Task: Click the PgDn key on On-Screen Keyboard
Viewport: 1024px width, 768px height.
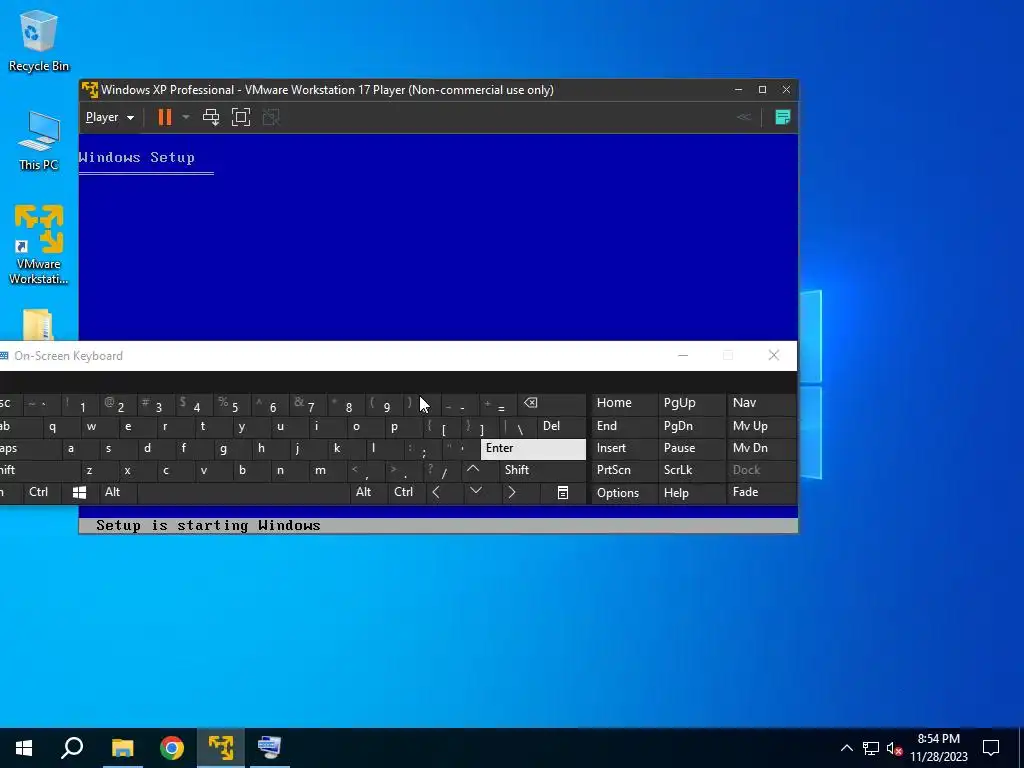Action: (x=691, y=426)
